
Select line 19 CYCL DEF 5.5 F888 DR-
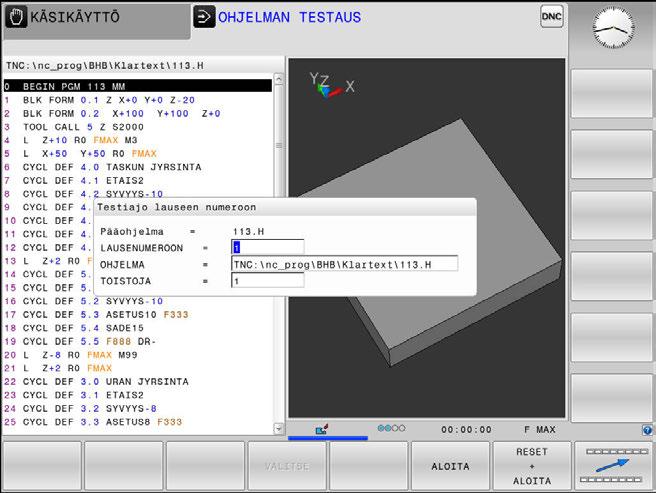click(138, 341)
